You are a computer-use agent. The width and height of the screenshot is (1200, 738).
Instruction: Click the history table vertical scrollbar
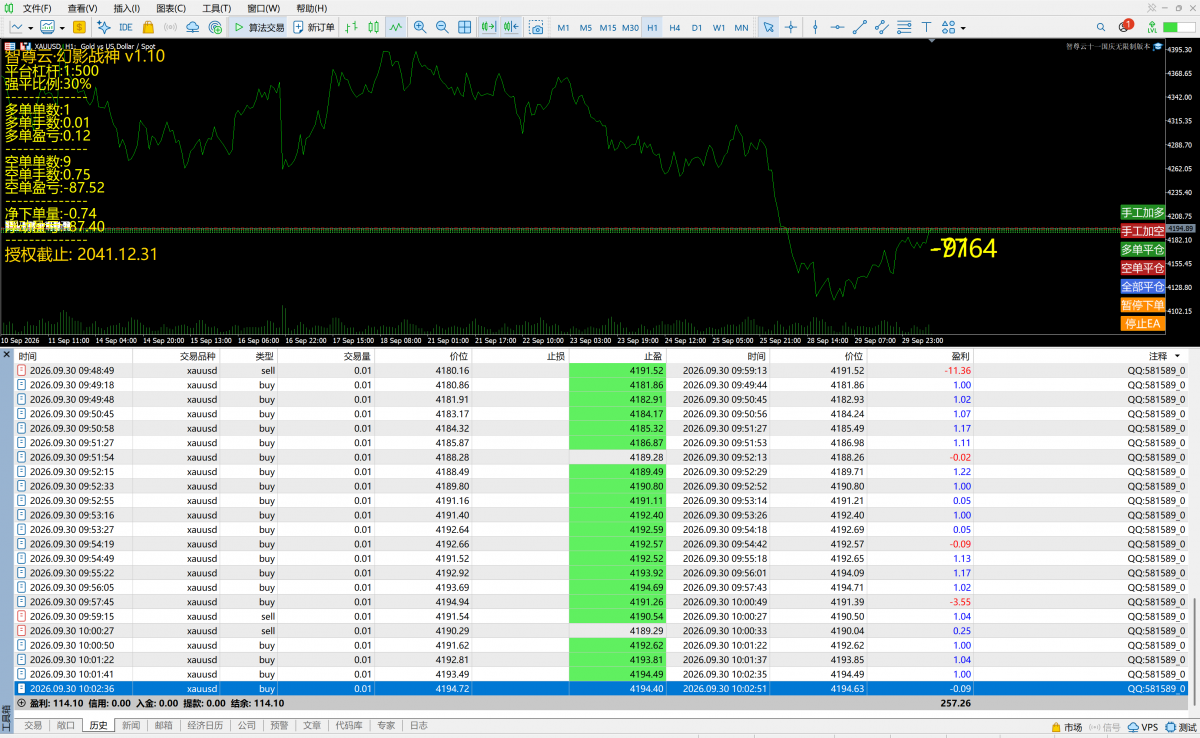click(1194, 650)
